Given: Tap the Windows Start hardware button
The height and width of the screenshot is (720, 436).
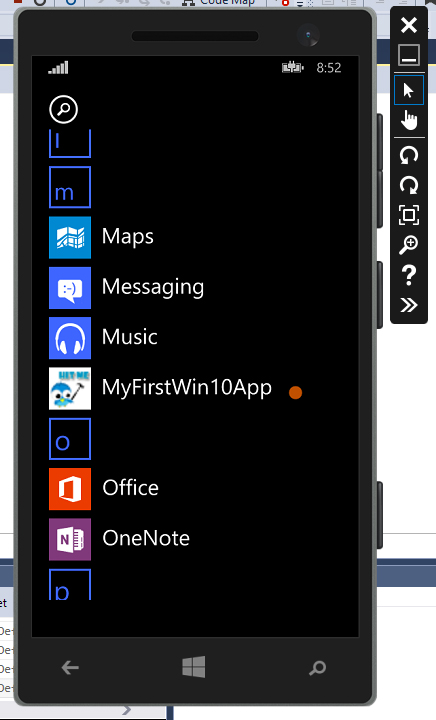Looking at the screenshot, I should 194,667.
